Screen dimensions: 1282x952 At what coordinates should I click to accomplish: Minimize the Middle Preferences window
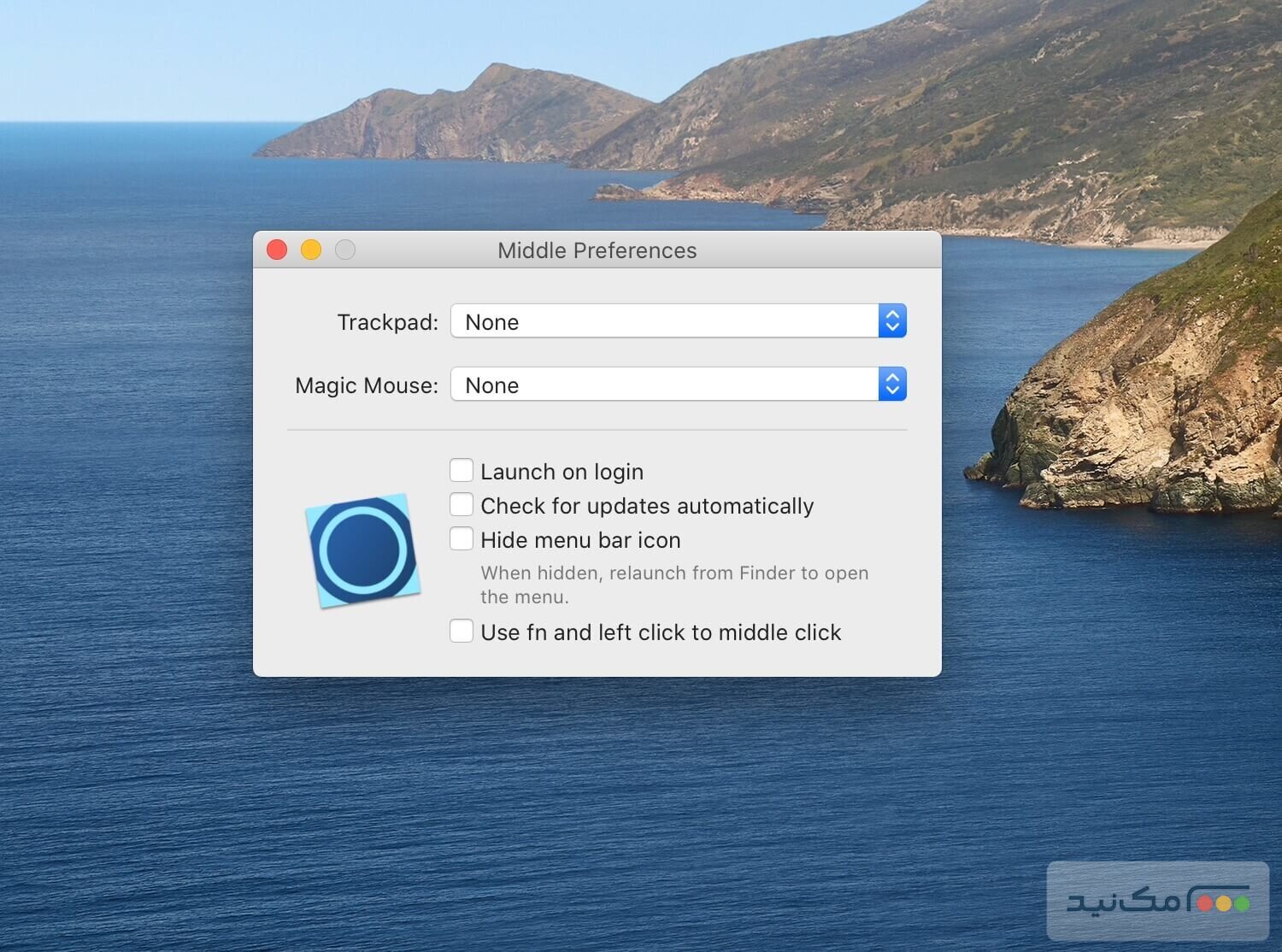click(x=311, y=250)
